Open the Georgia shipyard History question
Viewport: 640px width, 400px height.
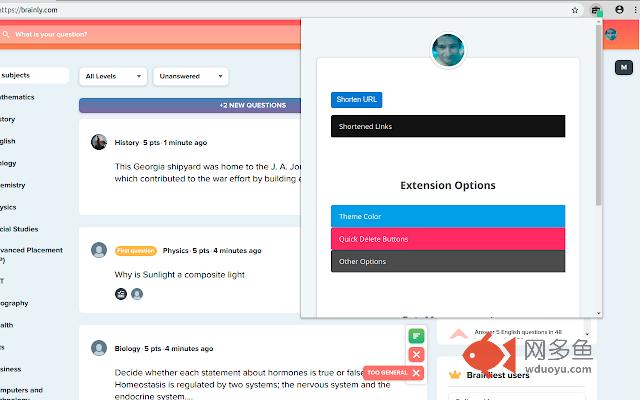tap(208, 173)
